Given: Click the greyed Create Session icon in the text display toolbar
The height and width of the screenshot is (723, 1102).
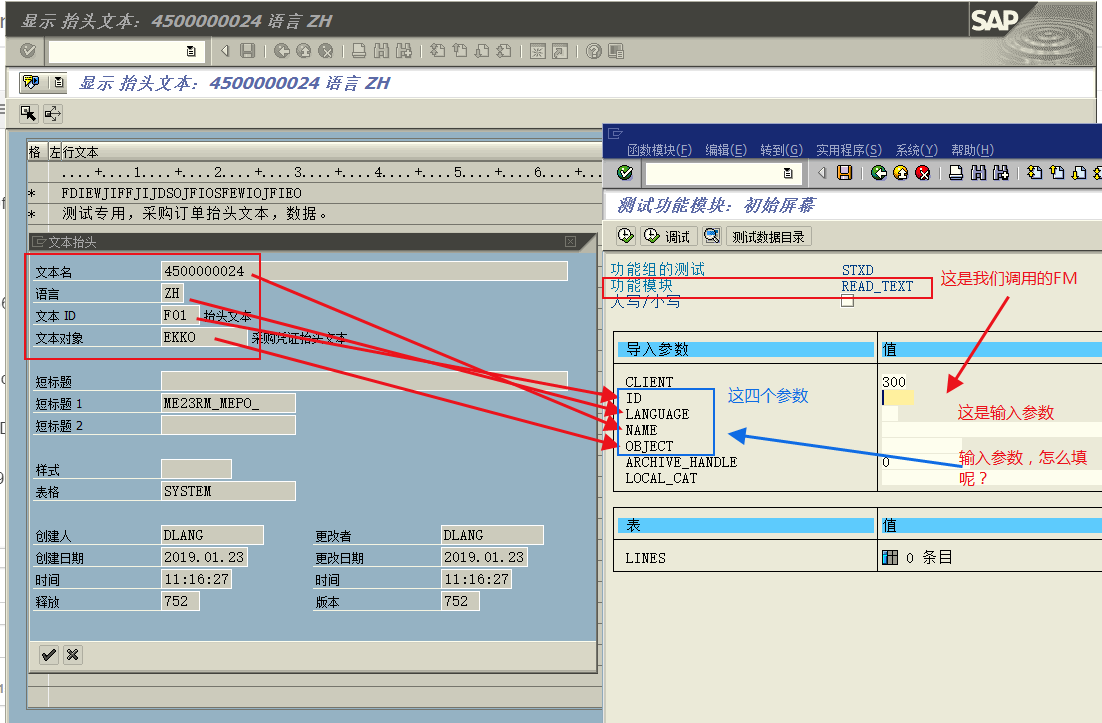Looking at the screenshot, I should coord(538,51).
